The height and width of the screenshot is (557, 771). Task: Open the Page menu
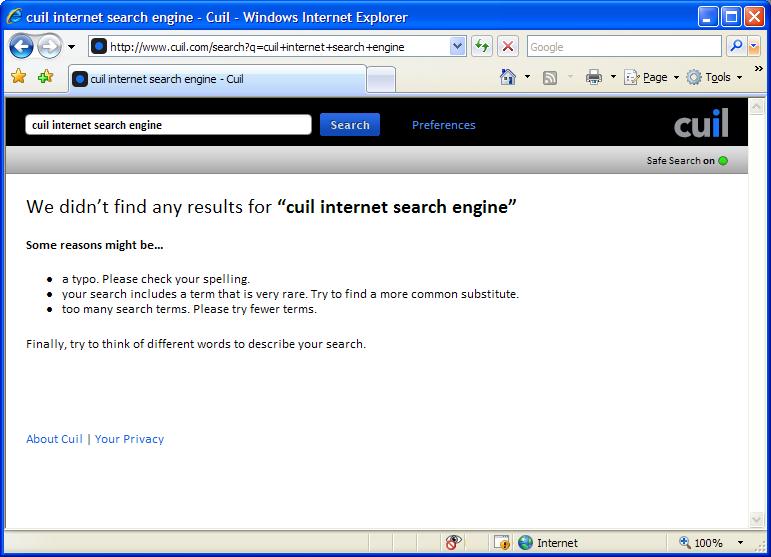(x=652, y=77)
